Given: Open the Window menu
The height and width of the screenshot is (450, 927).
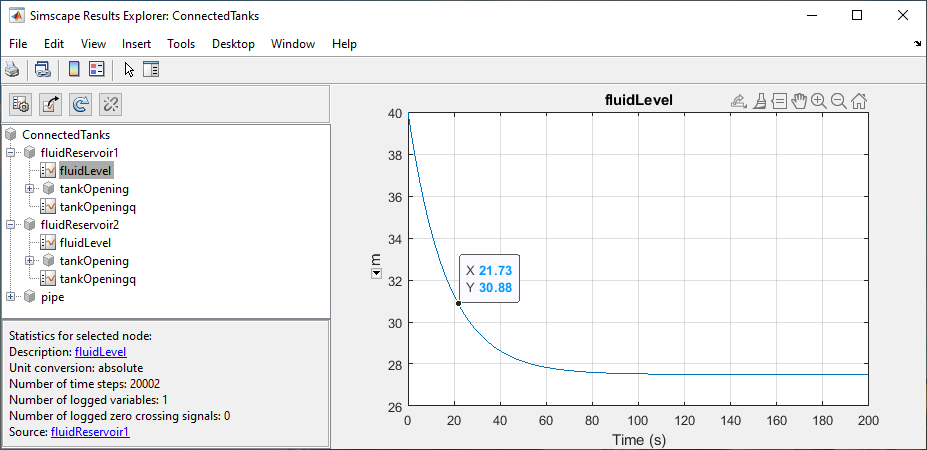Looking at the screenshot, I should 293,44.
